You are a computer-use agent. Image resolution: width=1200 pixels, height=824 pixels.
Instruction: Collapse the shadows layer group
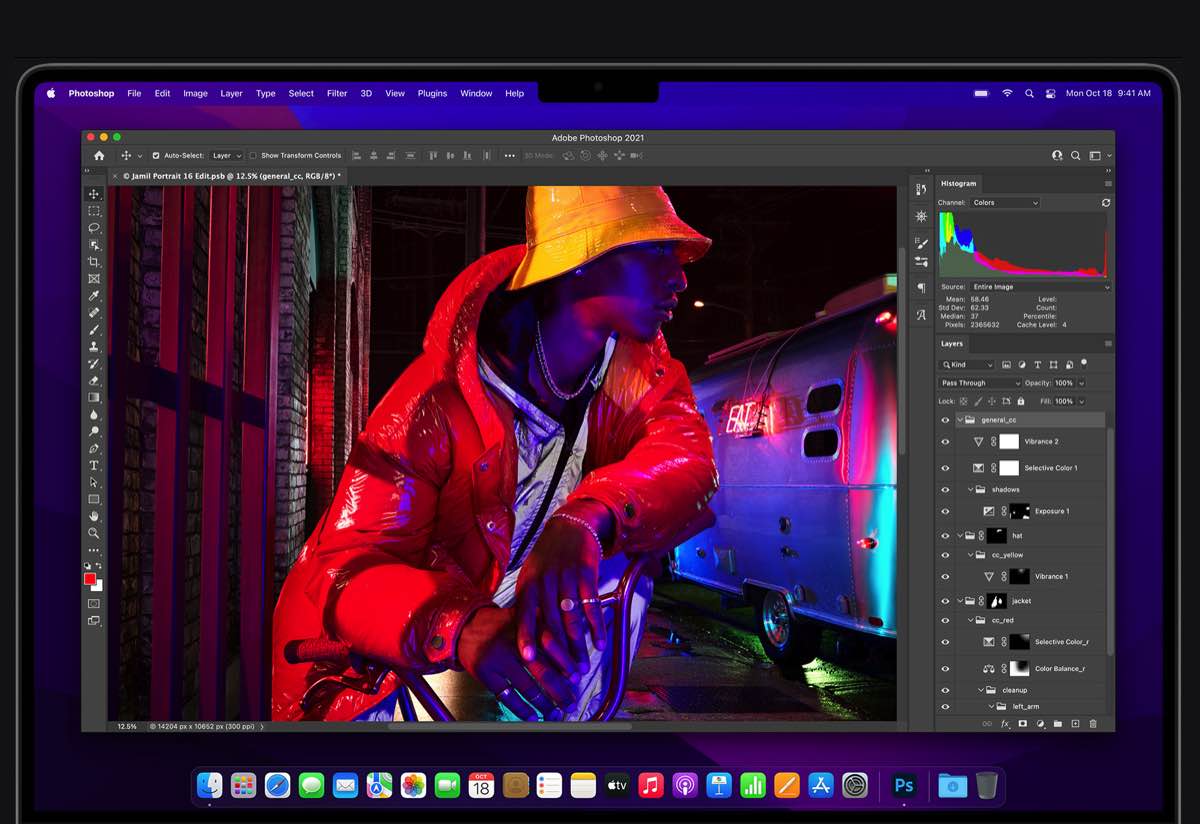[x=971, y=490]
